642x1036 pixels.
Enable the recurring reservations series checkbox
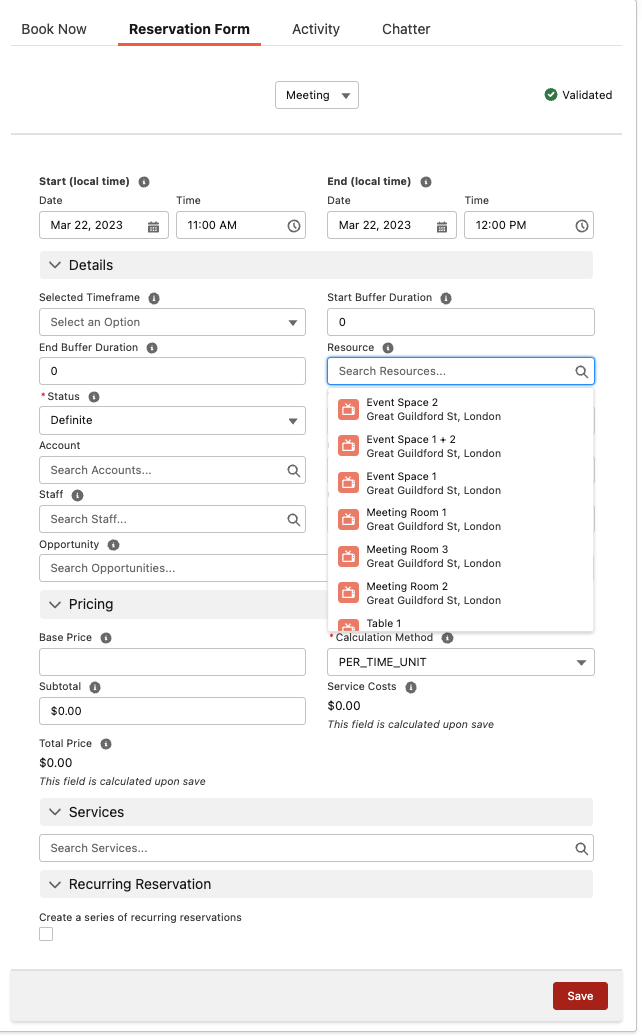(x=46, y=934)
